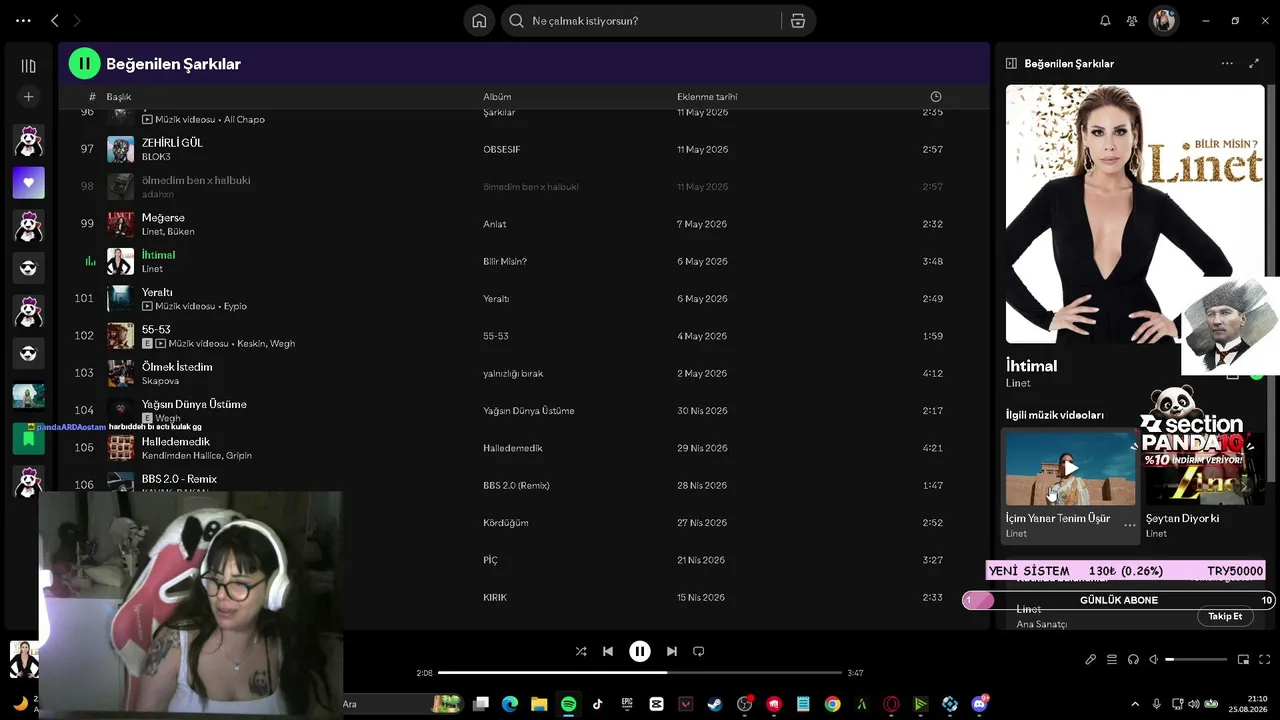Open more options in now playing panel
The image size is (1280, 720).
[x=1227, y=63]
